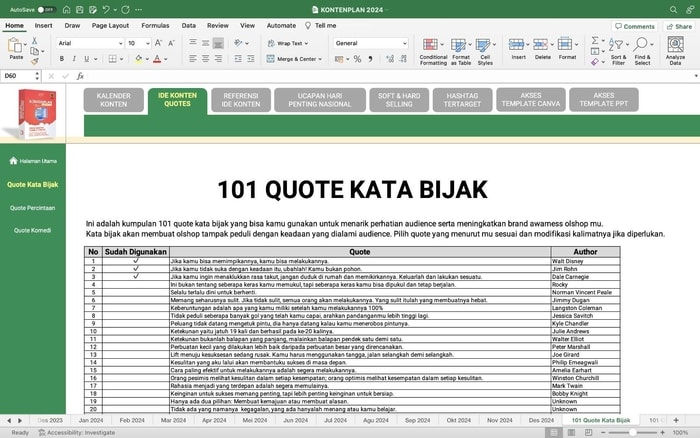Image resolution: width=700 pixels, height=438 pixels.
Task: Center text horizontally in cell
Action: pos(205,58)
